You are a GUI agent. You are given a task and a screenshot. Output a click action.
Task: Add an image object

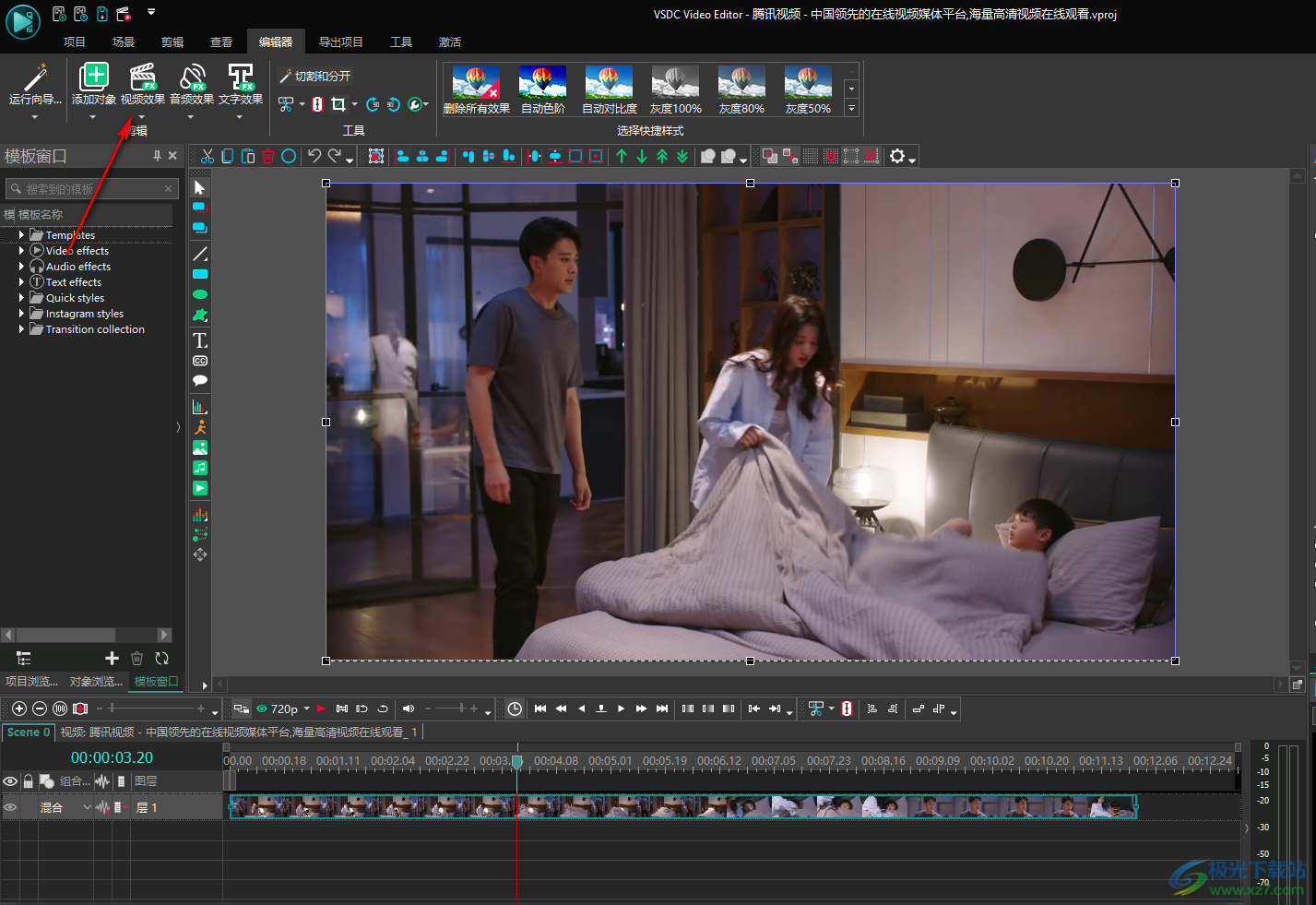coord(200,447)
